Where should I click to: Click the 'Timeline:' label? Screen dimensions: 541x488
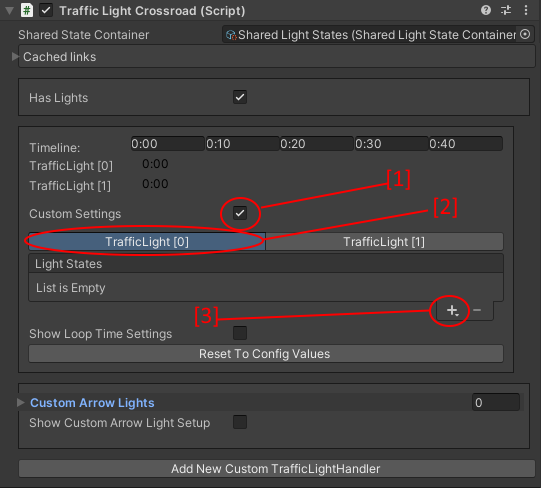[x=55, y=148]
